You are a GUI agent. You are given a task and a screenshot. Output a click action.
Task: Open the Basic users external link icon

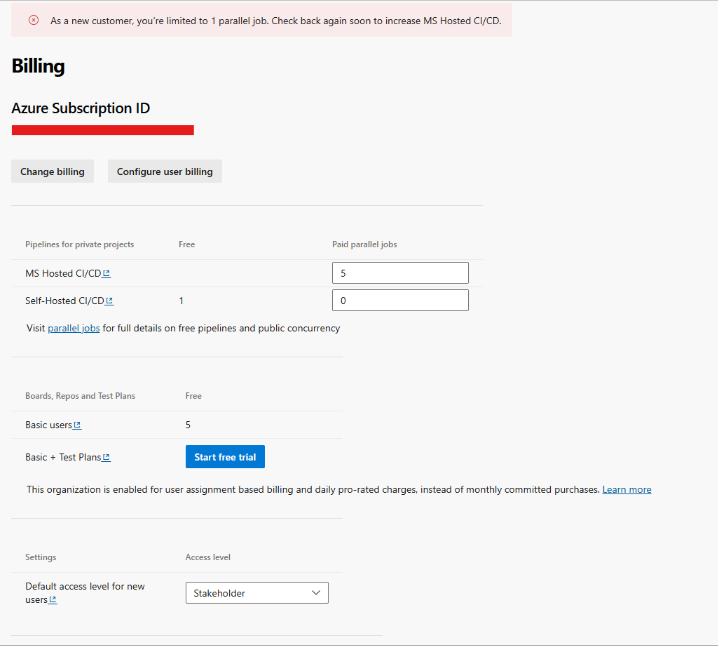point(77,425)
